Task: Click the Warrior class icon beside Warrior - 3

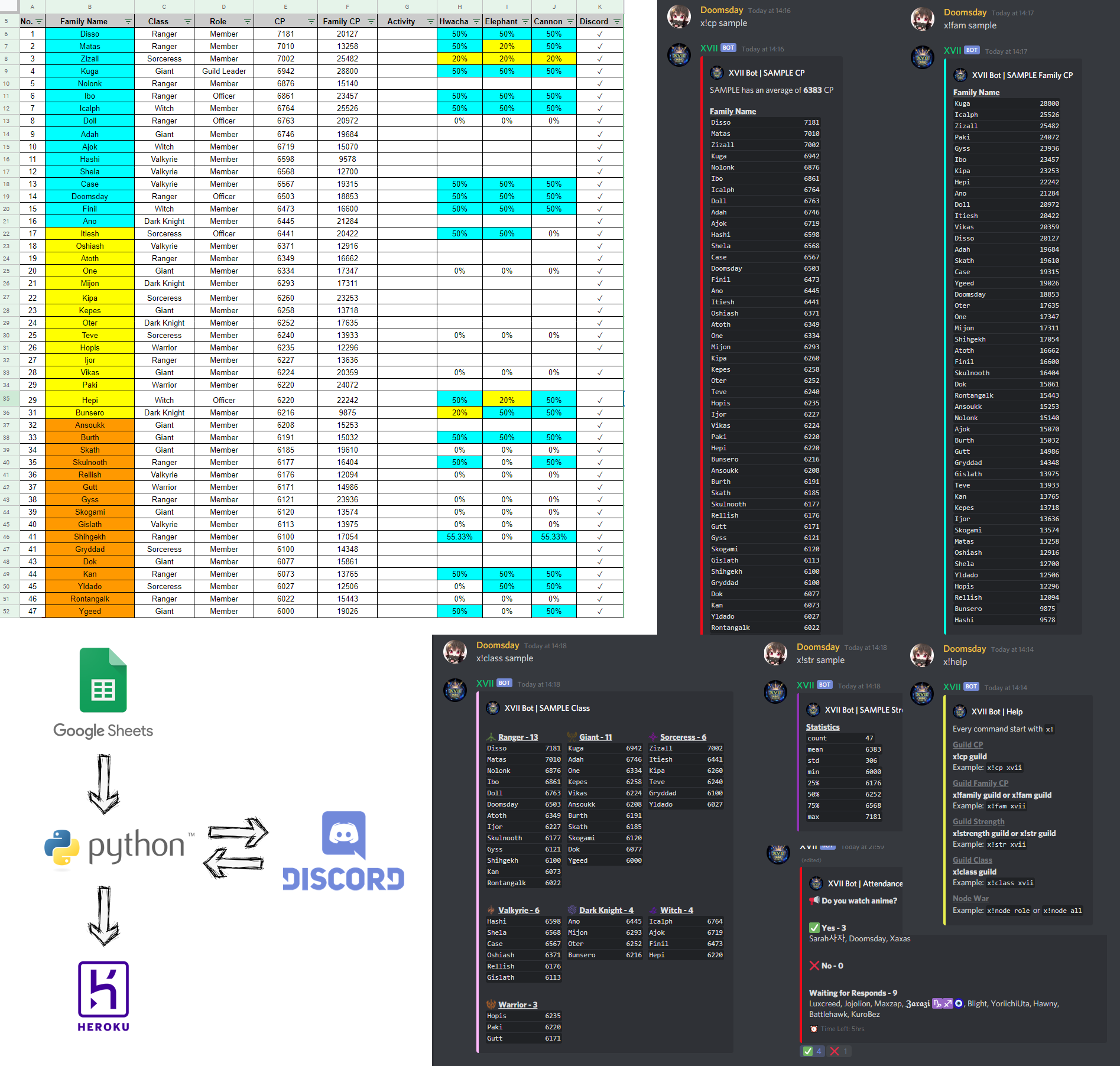Action: (491, 1005)
